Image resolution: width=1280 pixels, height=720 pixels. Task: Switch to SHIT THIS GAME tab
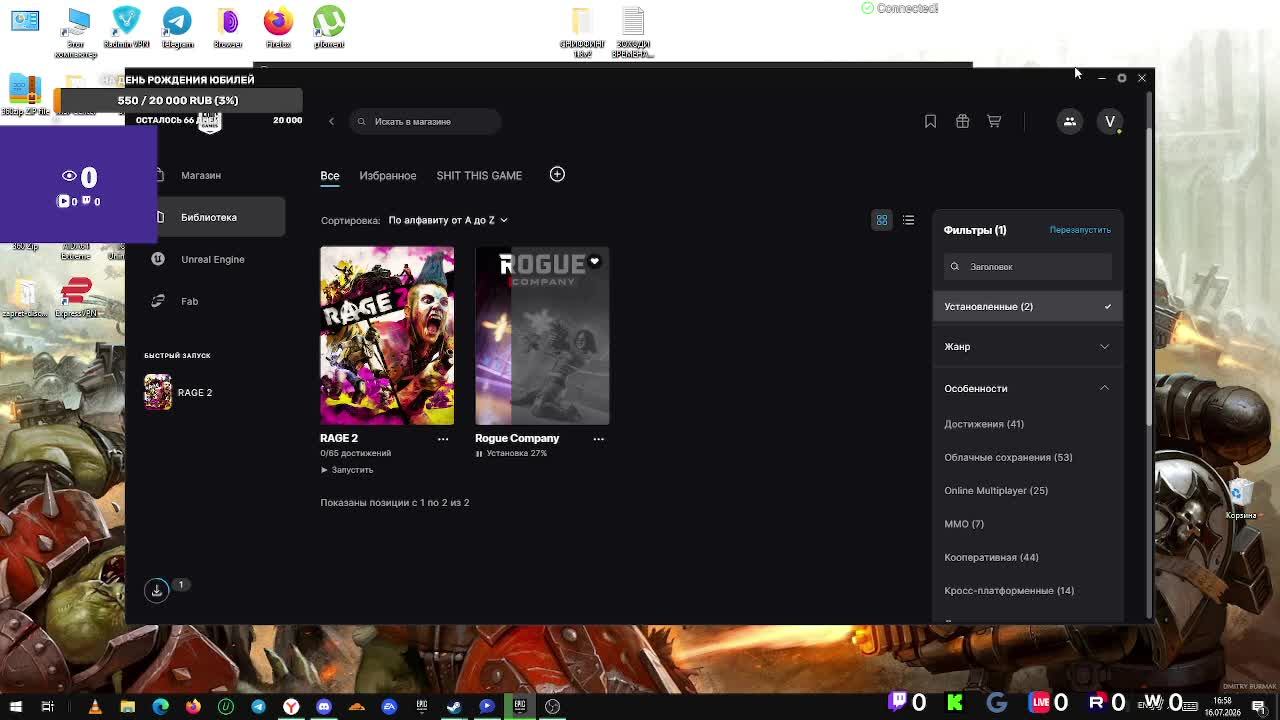coord(479,175)
